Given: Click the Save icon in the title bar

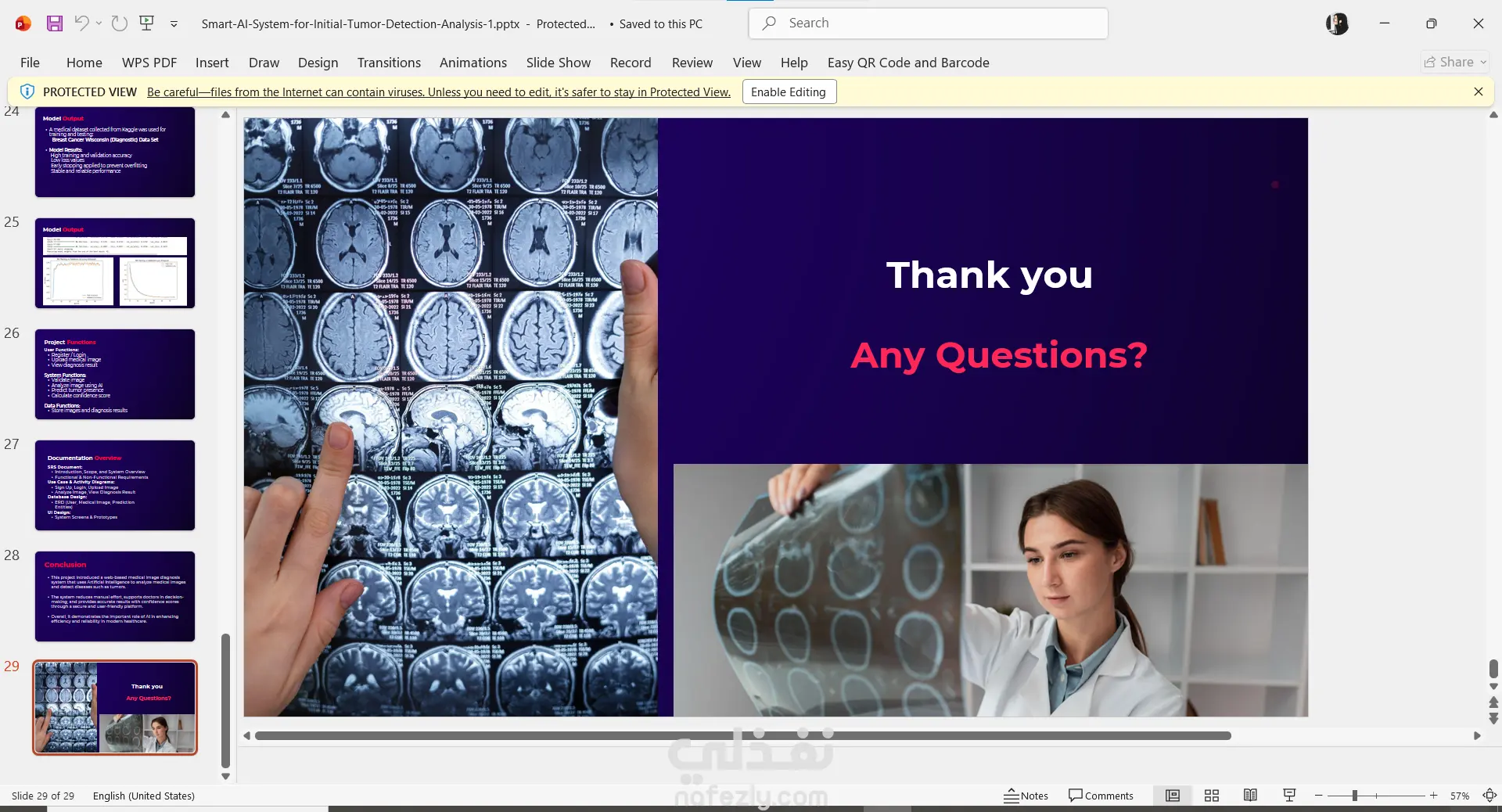Looking at the screenshot, I should 54,23.
